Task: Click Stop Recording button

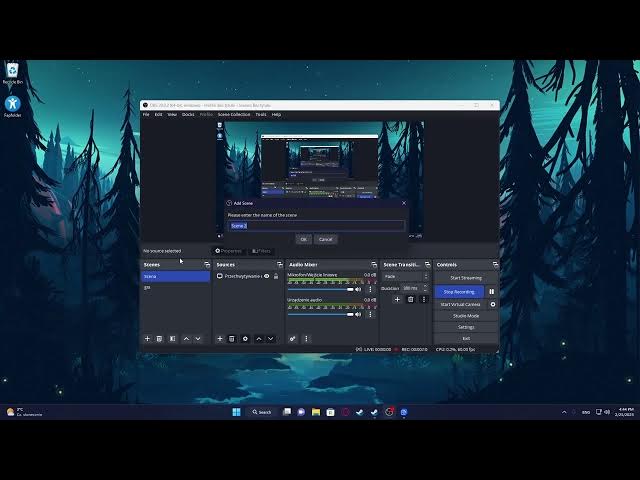Action: [x=459, y=292]
